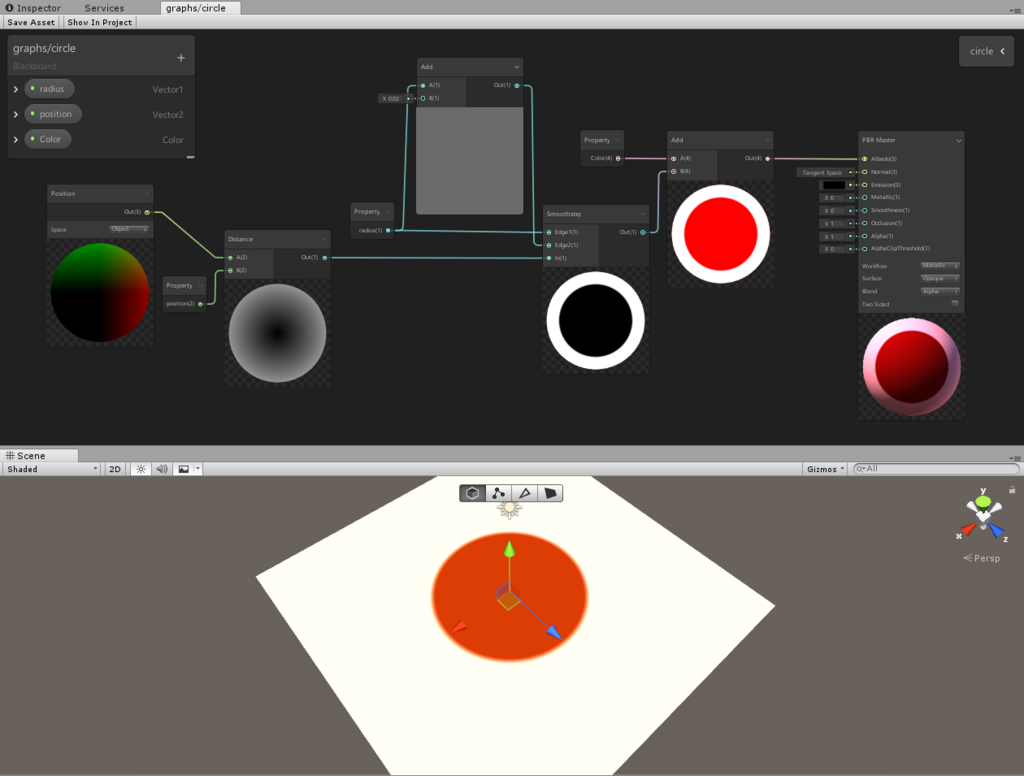Click the red X axis gizmo cone
Viewport: 1024px width, 776px height.
point(968,528)
